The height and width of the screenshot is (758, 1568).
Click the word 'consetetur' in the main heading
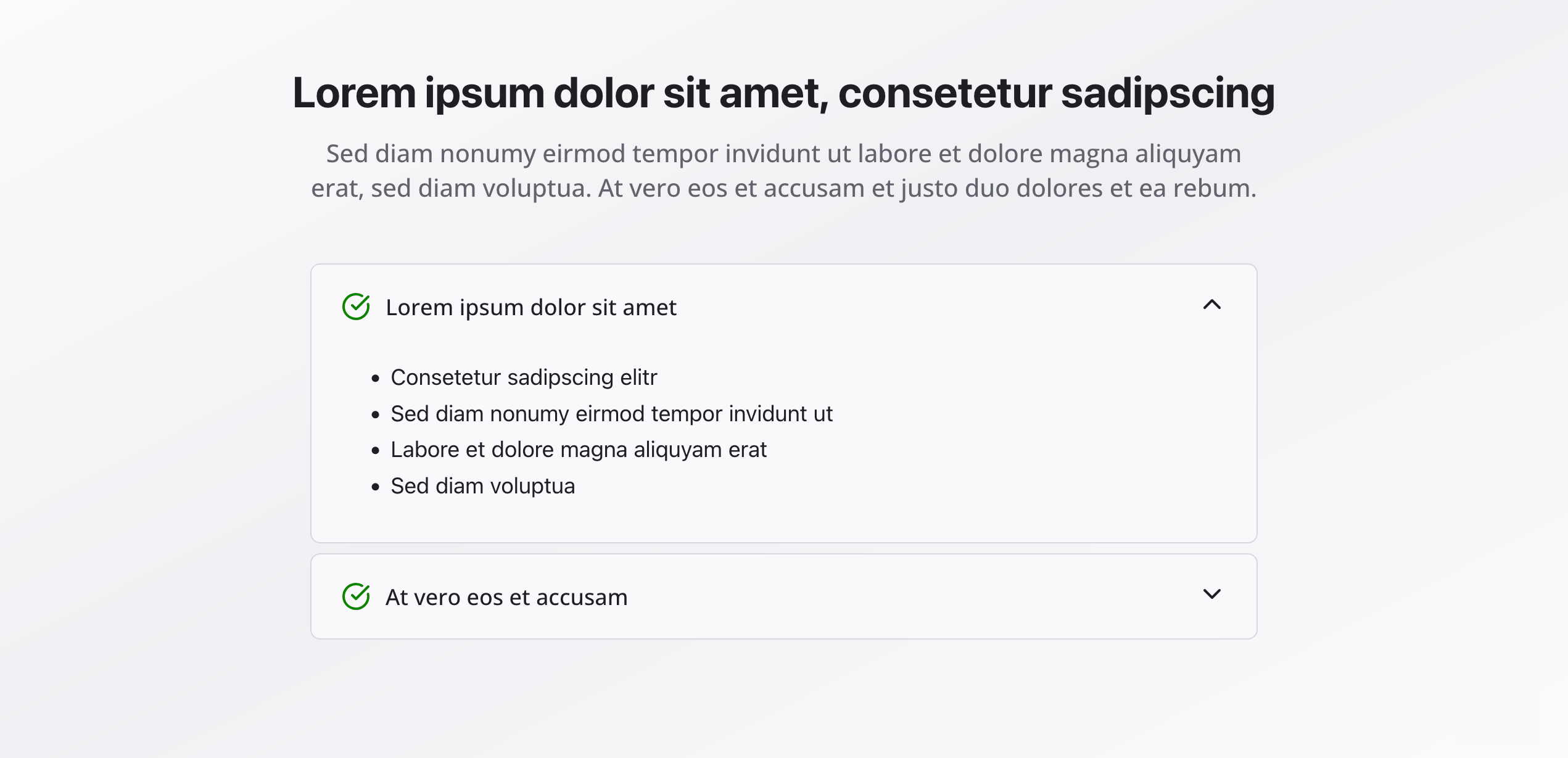[944, 93]
